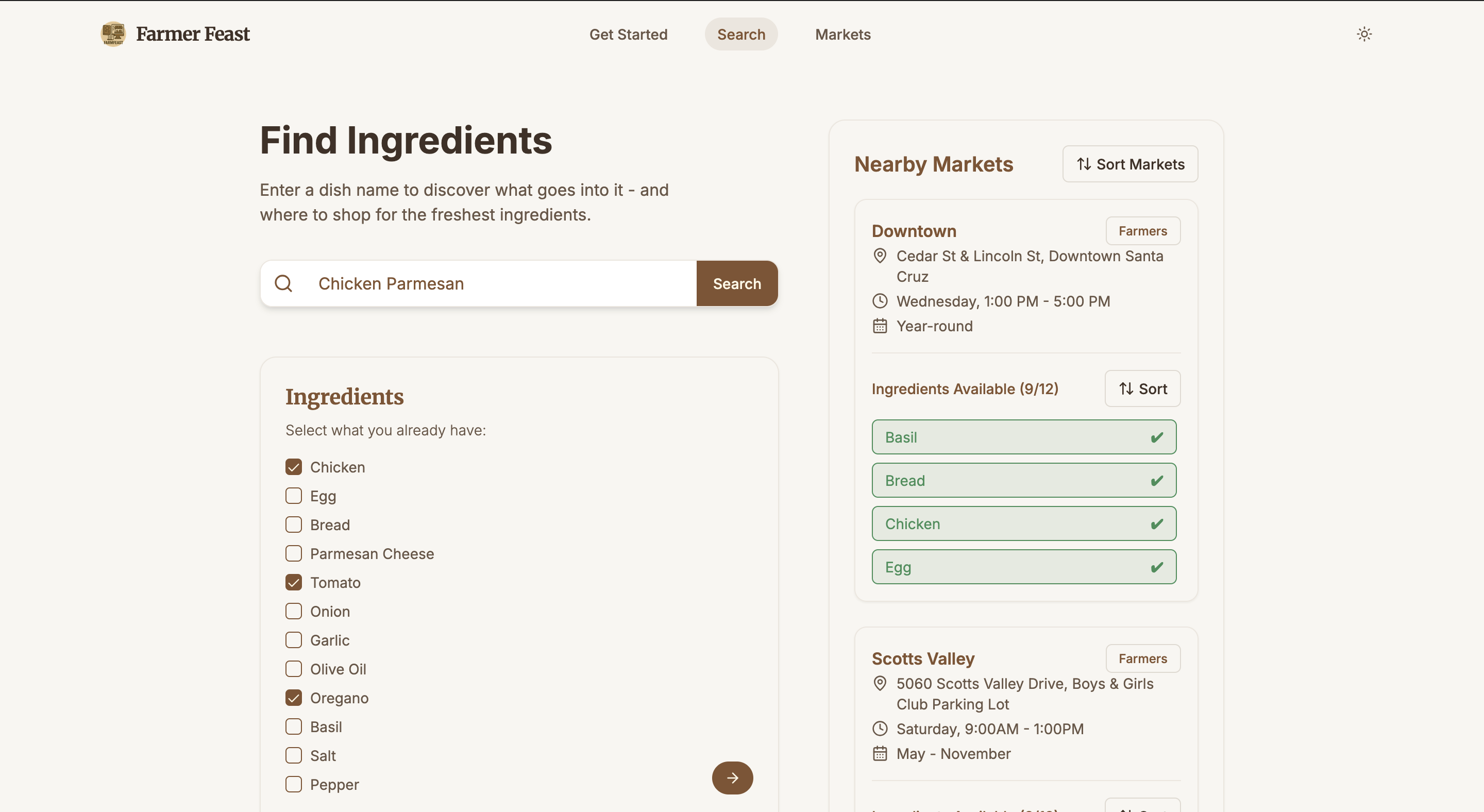Select the Egg row in Downtown ingredients
The width and height of the screenshot is (1484, 812).
pyautogui.click(x=1024, y=567)
